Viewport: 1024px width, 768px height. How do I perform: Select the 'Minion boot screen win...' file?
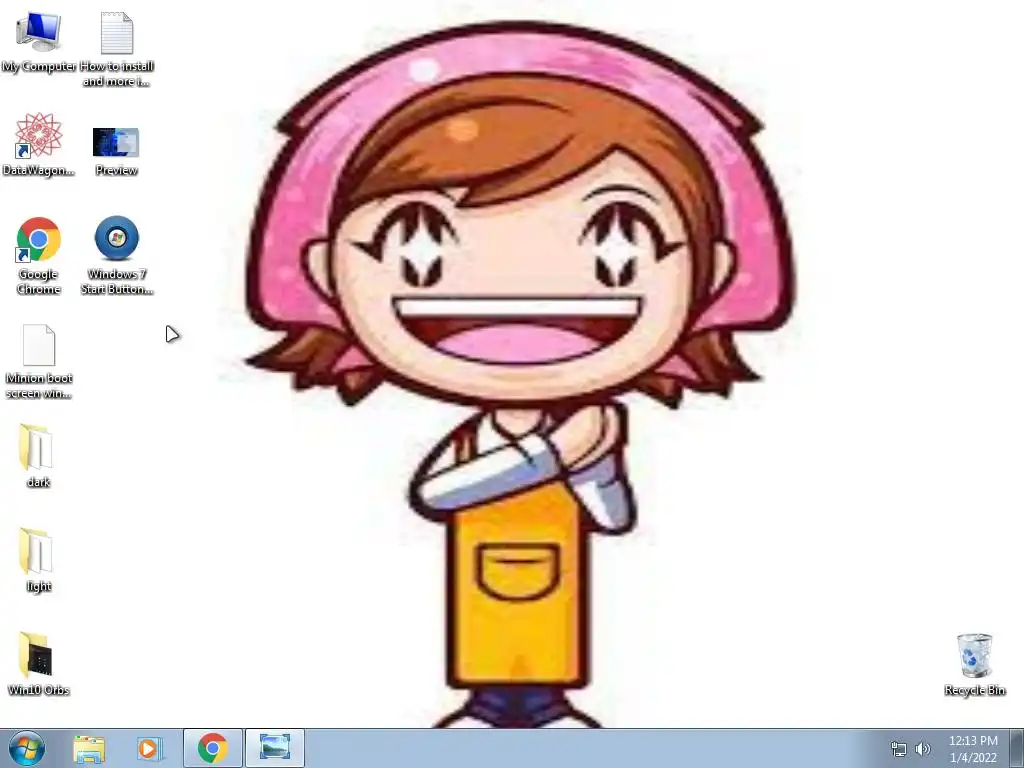coord(39,361)
